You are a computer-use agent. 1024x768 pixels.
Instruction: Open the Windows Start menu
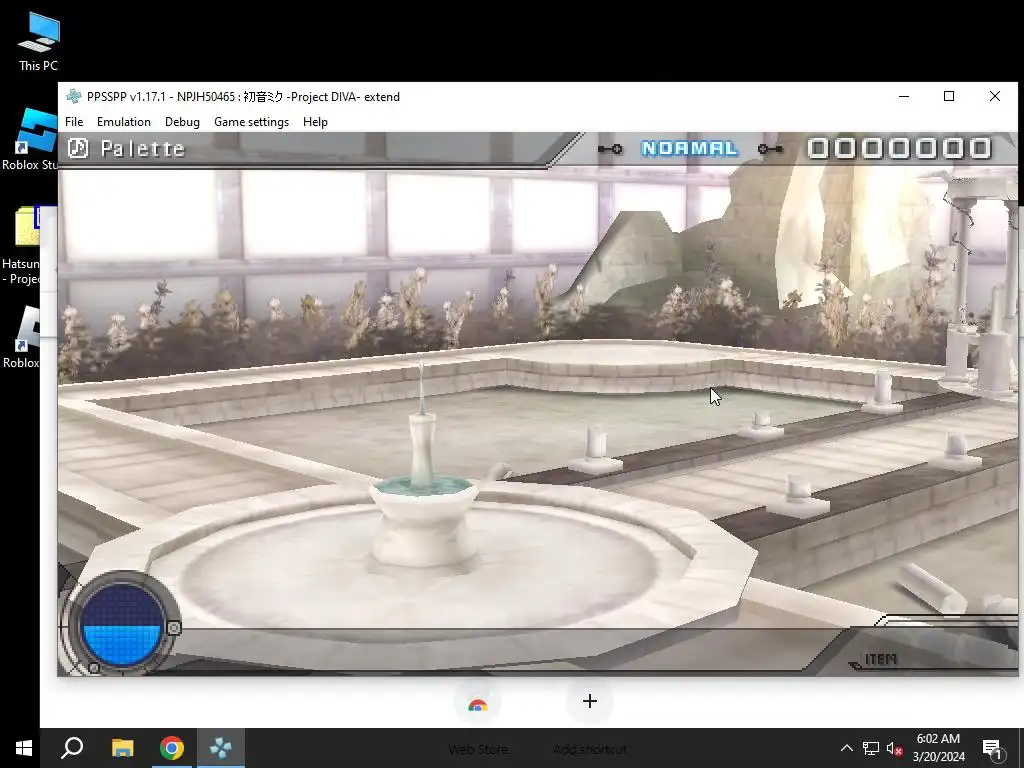click(24, 748)
